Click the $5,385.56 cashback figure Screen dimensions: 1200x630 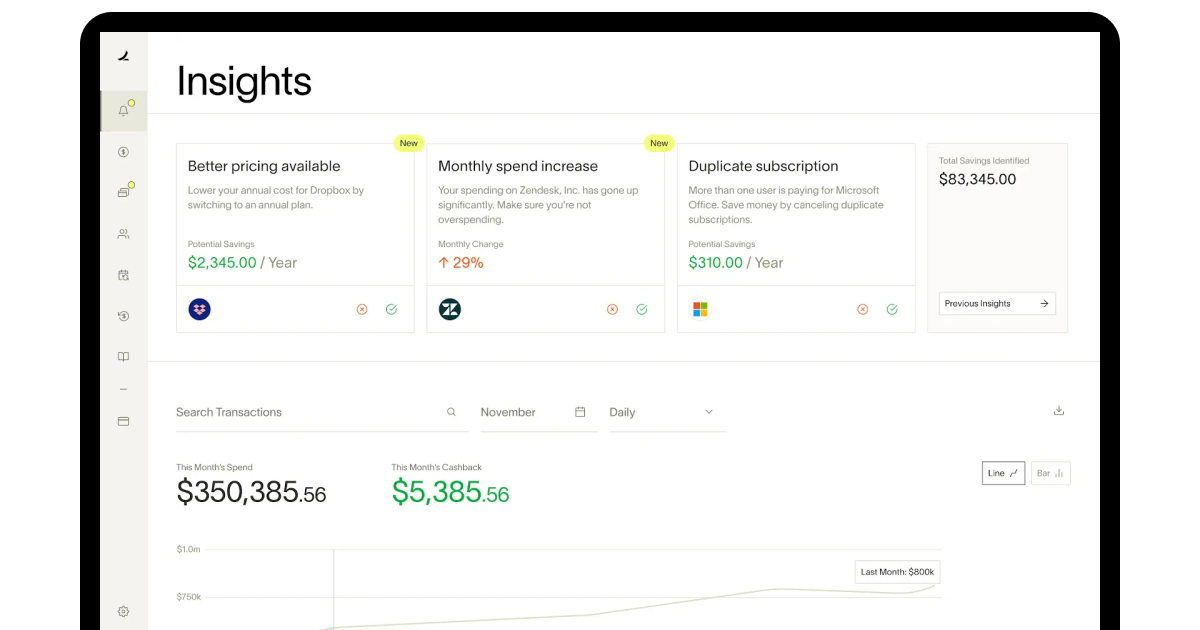[450, 492]
